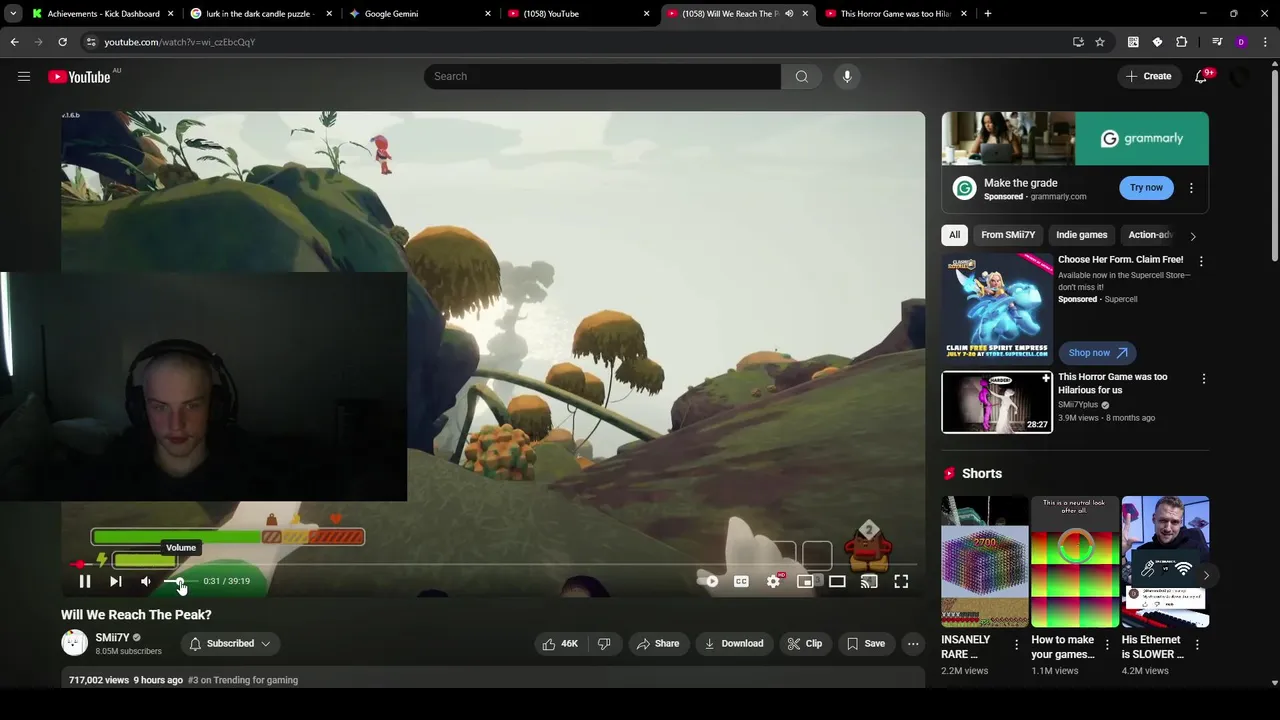1280x720 pixels.
Task: Go back in browser history
Action: (x=14, y=42)
